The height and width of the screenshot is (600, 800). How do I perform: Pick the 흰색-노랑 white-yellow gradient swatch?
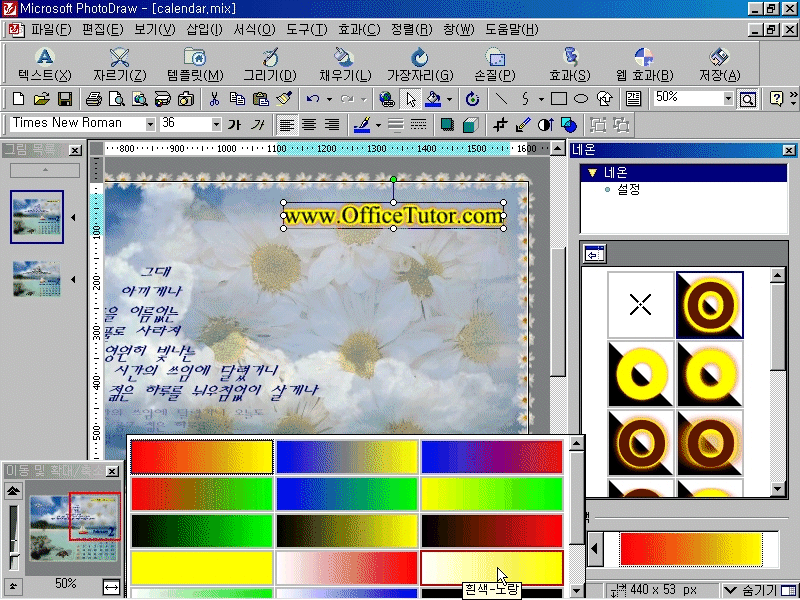coord(491,567)
